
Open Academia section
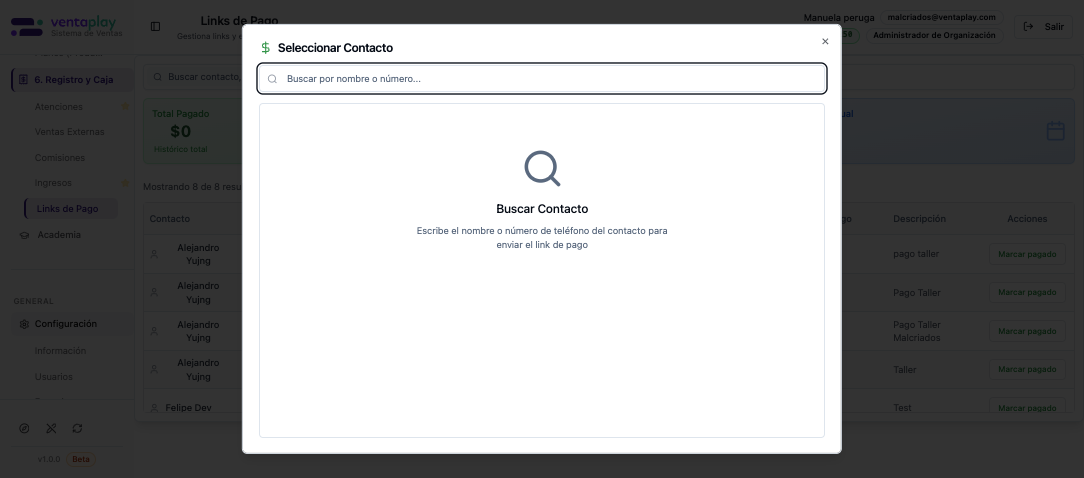59,235
